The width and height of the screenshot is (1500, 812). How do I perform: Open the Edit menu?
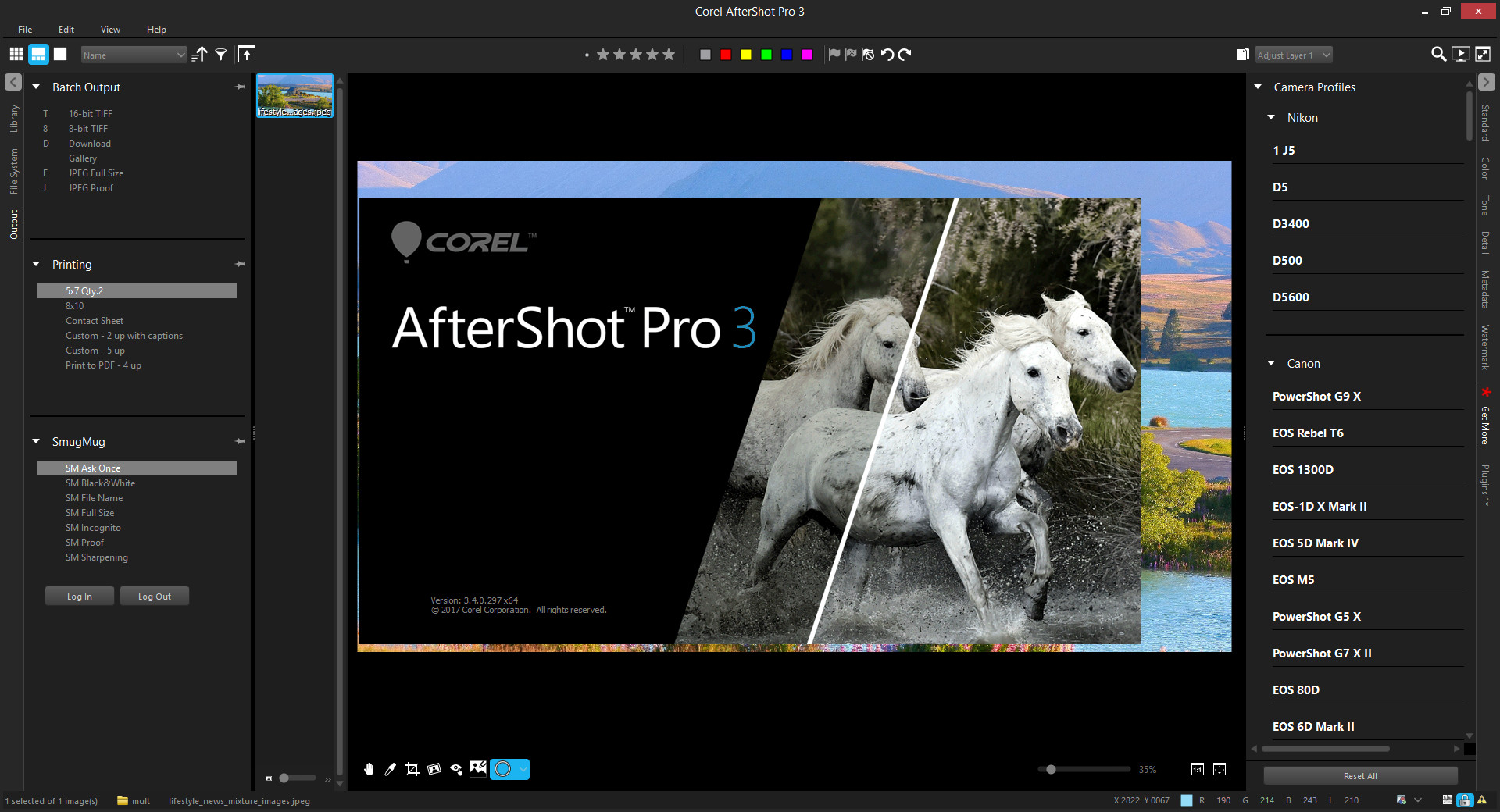pos(66,30)
